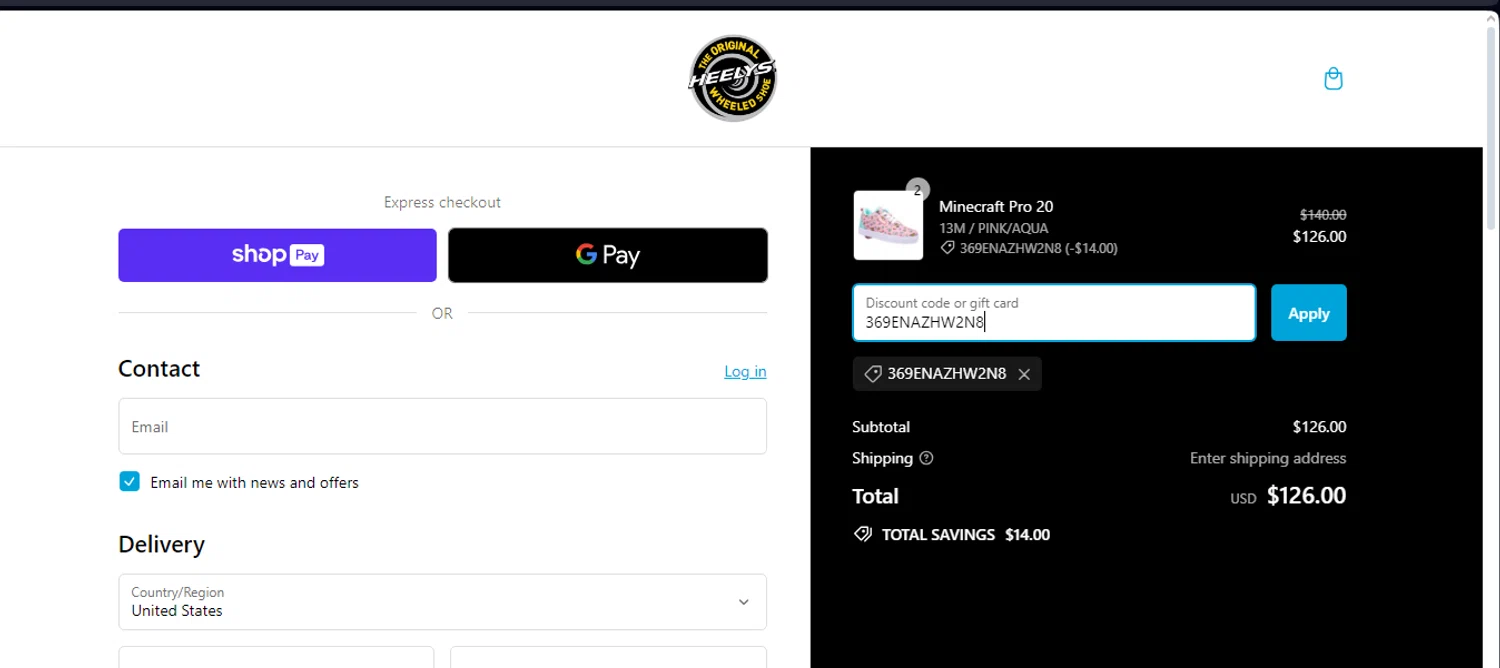Click the shipping help question mark icon
Image resolution: width=1500 pixels, height=668 pixels.
click(926, 458)
